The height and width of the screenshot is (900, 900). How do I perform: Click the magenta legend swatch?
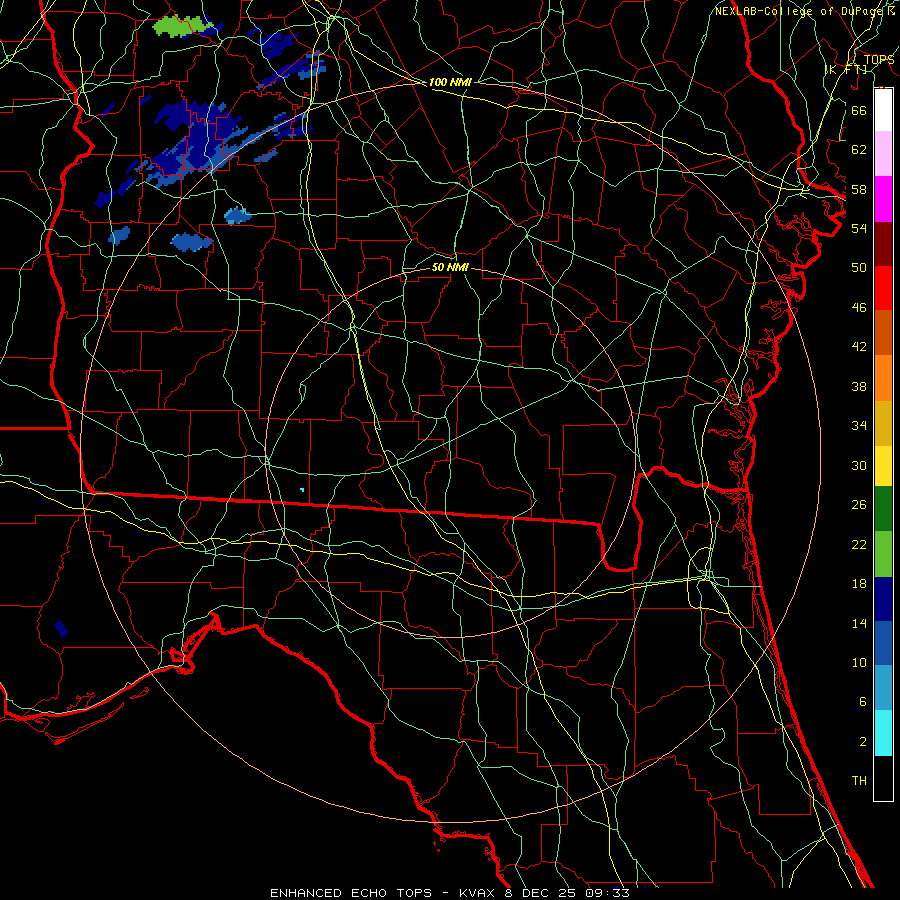click(x=883, y=199)
